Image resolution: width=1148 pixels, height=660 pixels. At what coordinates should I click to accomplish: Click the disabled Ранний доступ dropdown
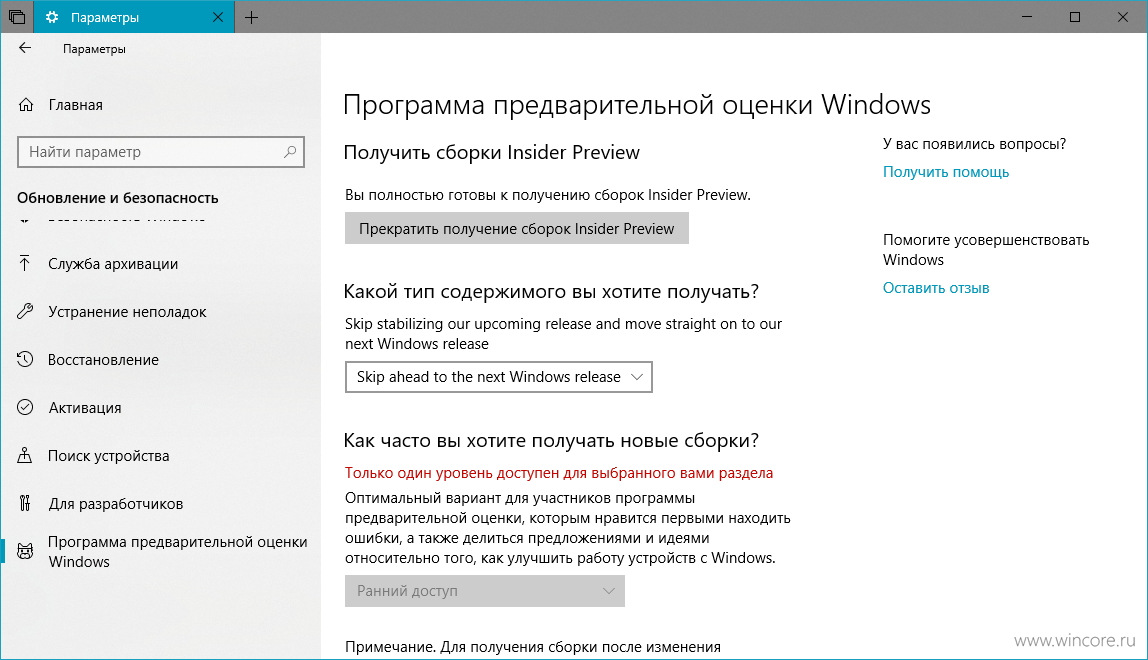pos(485,590)
